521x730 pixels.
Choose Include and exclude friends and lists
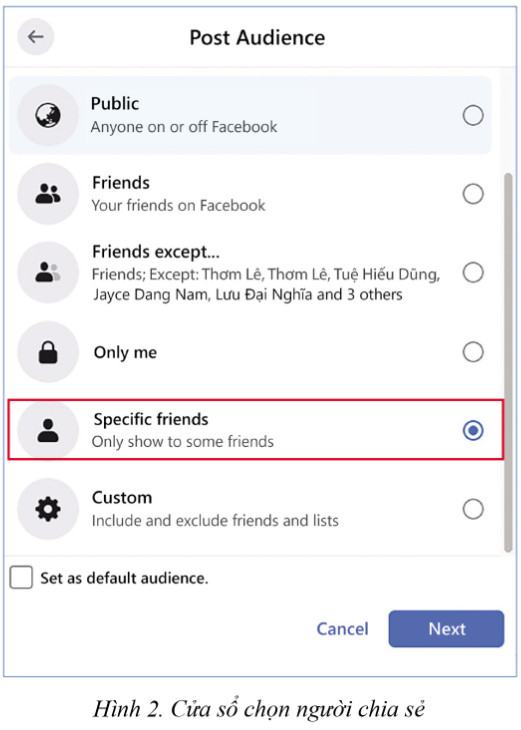215,520
